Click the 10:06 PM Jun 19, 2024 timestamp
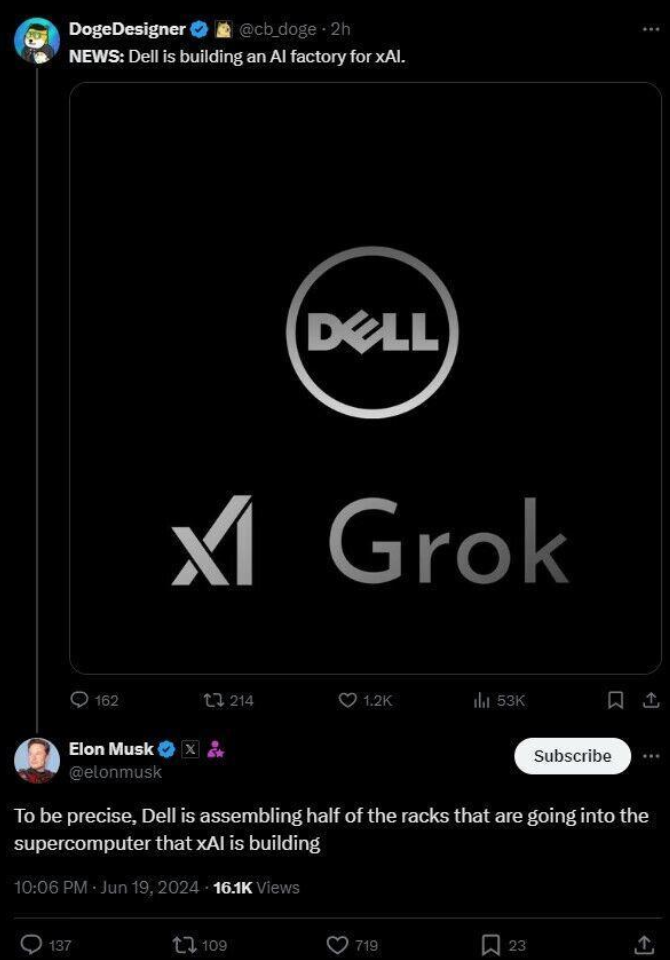Image resolution: width=670 pixels, height=960 pixels. click(x=107, y=887)
